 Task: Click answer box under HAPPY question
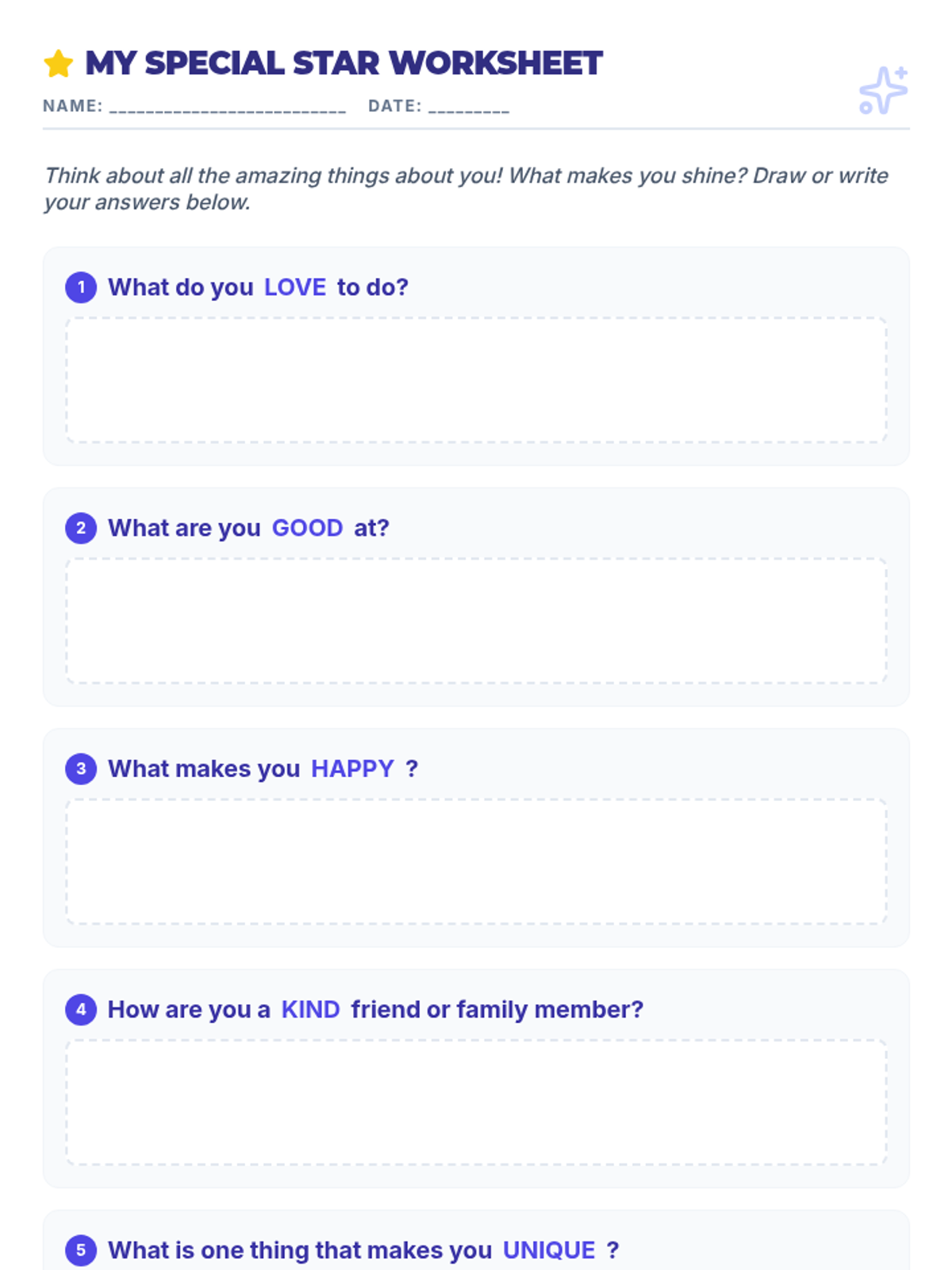pos(476,861)
